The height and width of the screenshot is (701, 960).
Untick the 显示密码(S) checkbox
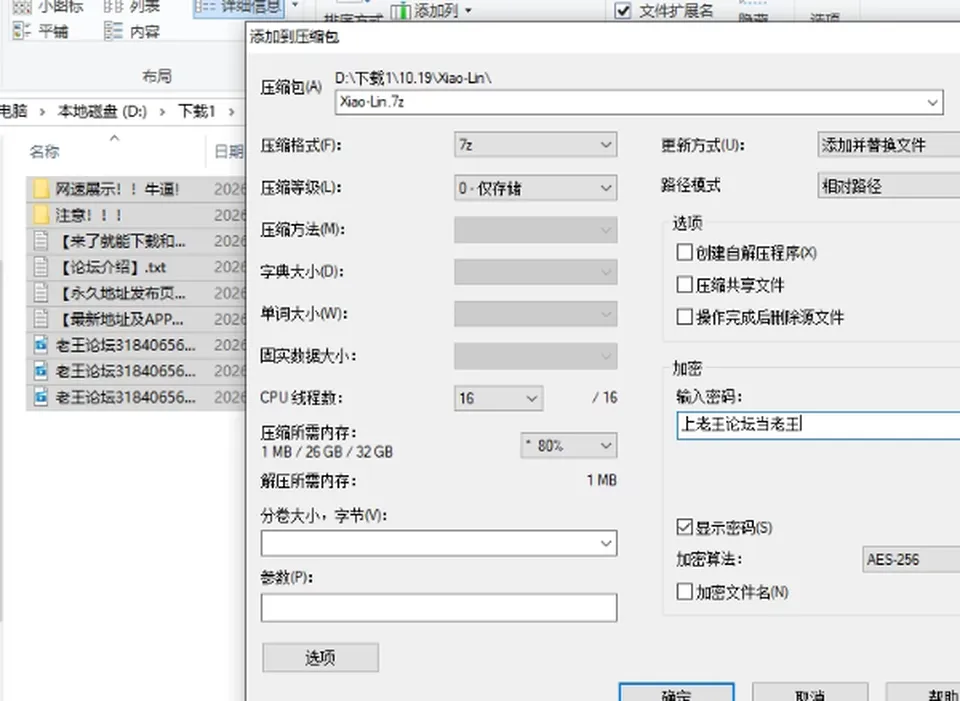click(x=684, y=527)
